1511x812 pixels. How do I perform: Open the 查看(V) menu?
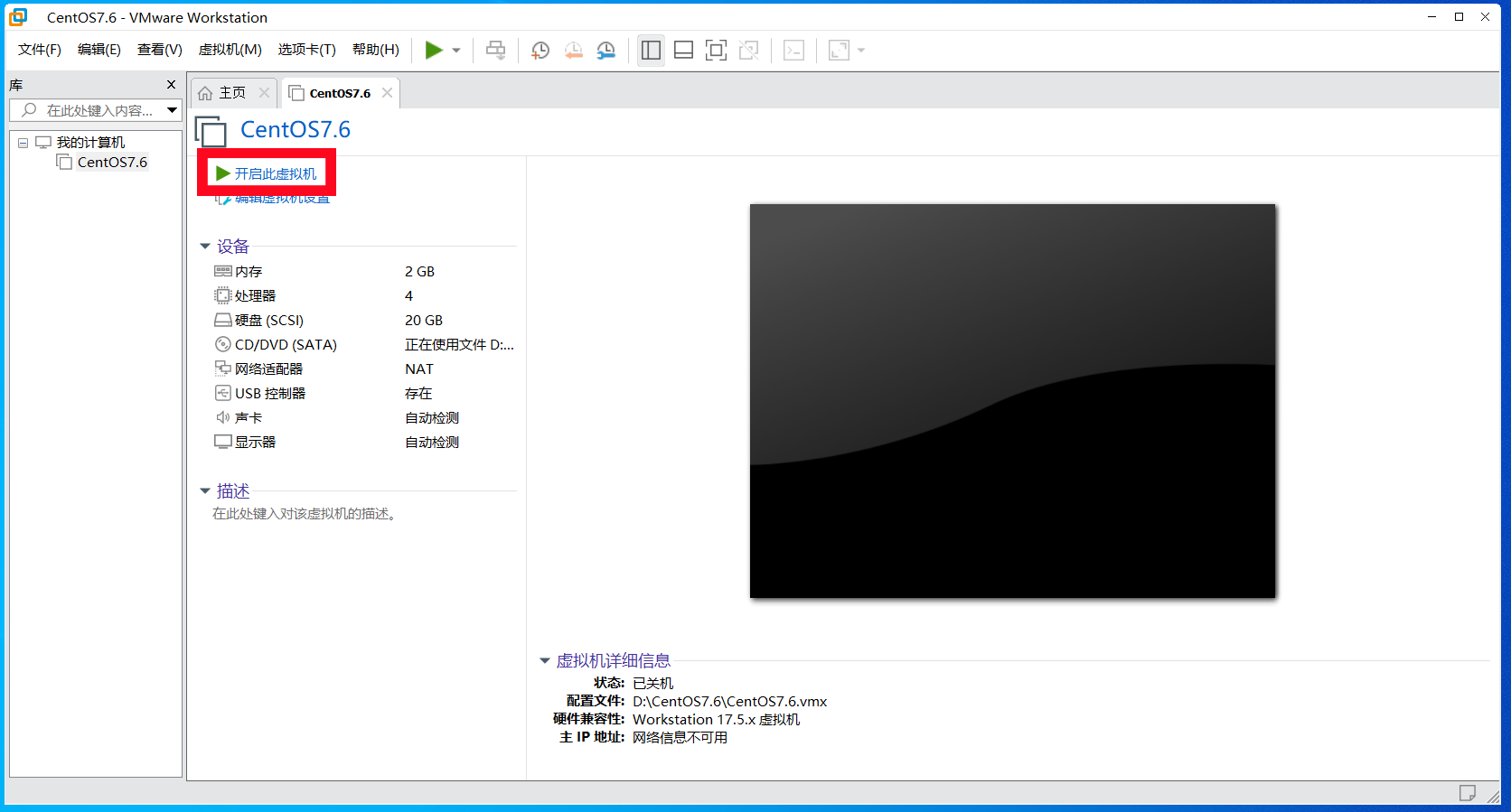[160, 50]
